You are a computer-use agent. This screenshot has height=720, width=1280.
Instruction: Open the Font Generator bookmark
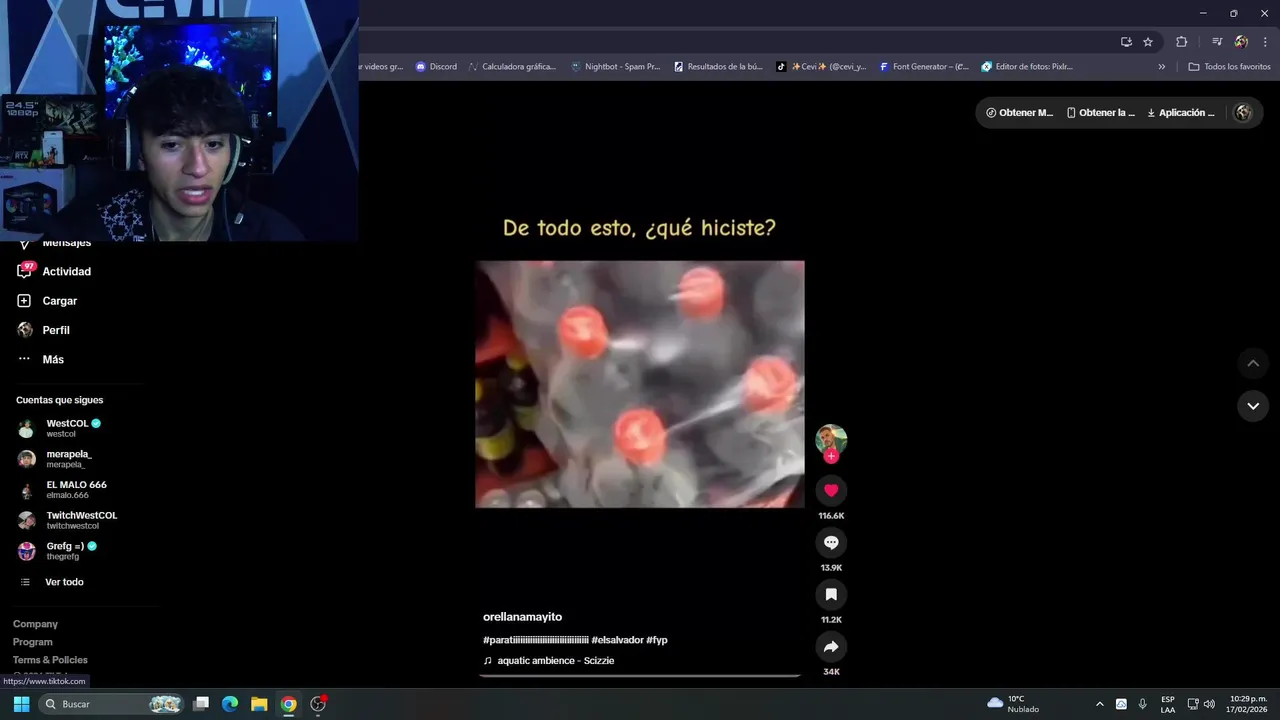click(924, 67)
